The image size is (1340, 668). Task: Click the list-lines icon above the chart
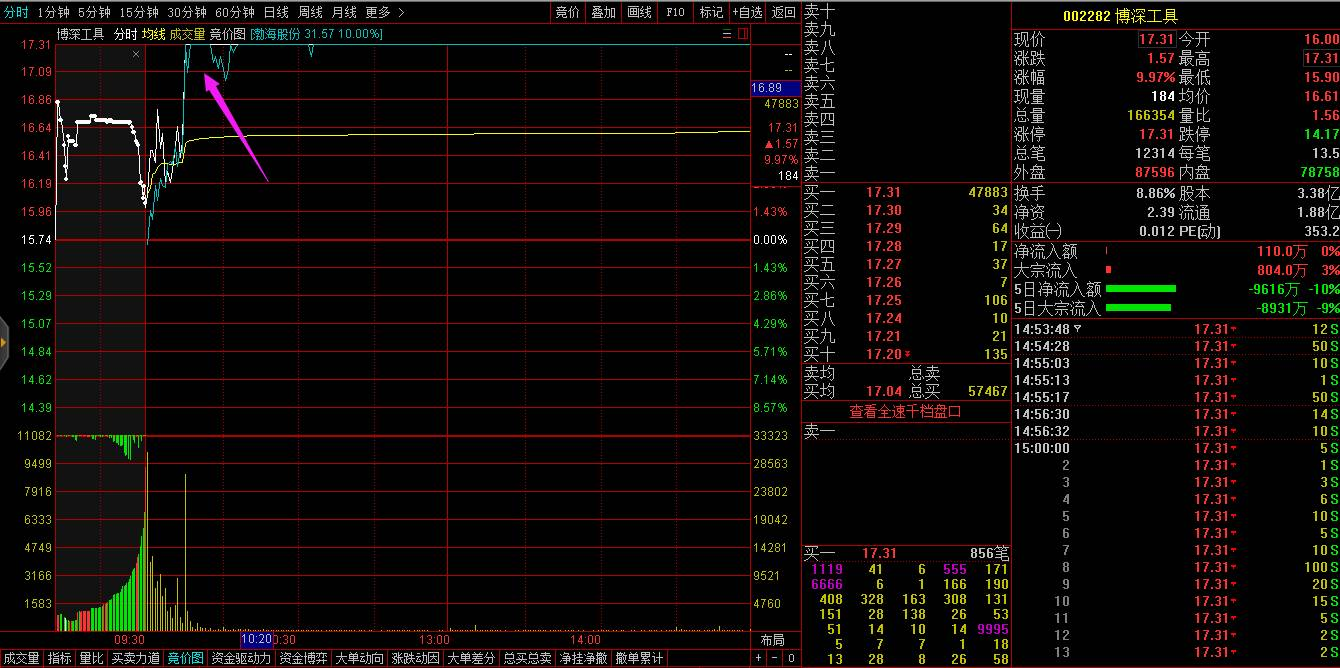(x=727, y=33)
